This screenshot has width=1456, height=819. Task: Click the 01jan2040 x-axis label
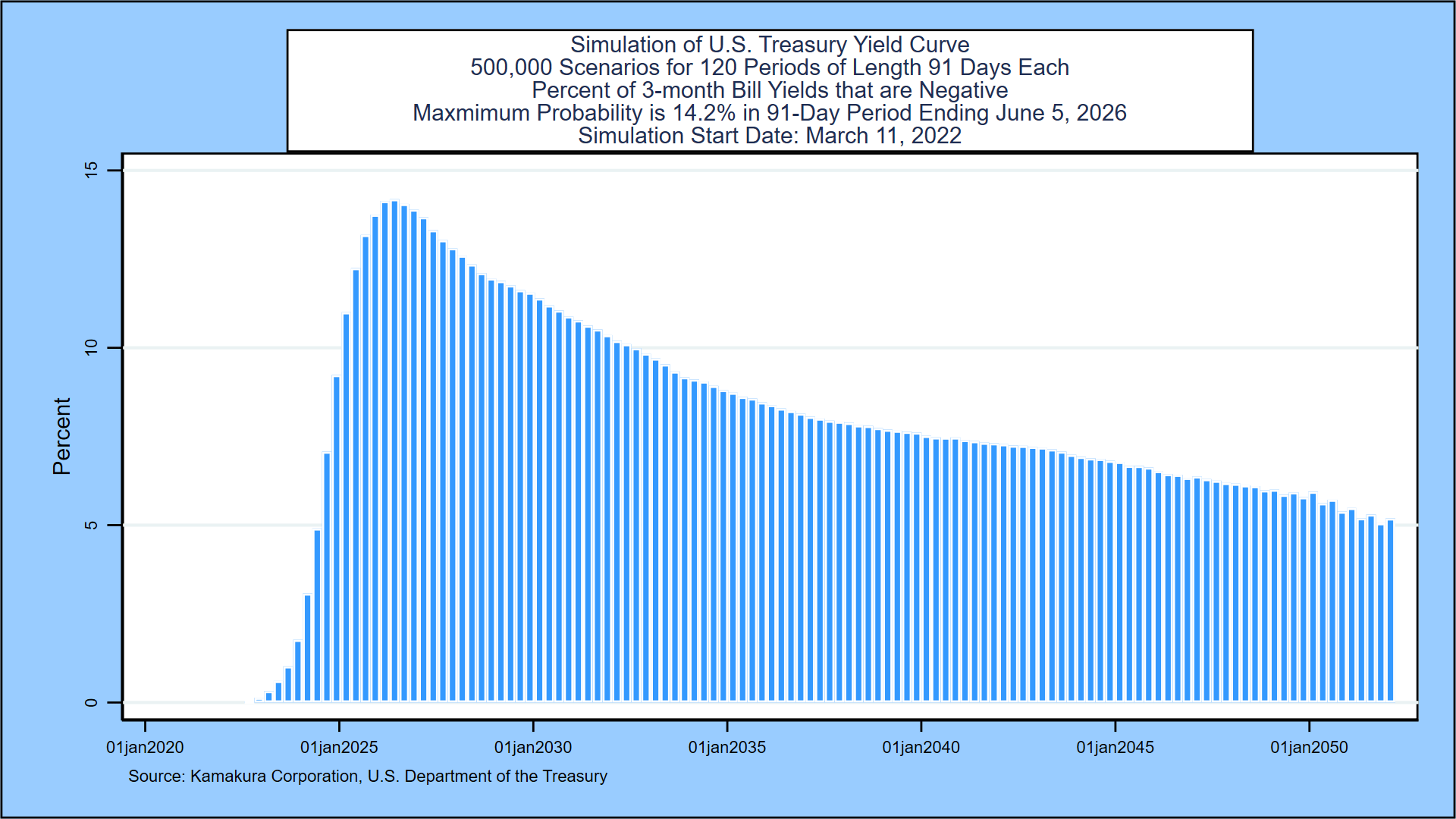click(x=921, y=748)
